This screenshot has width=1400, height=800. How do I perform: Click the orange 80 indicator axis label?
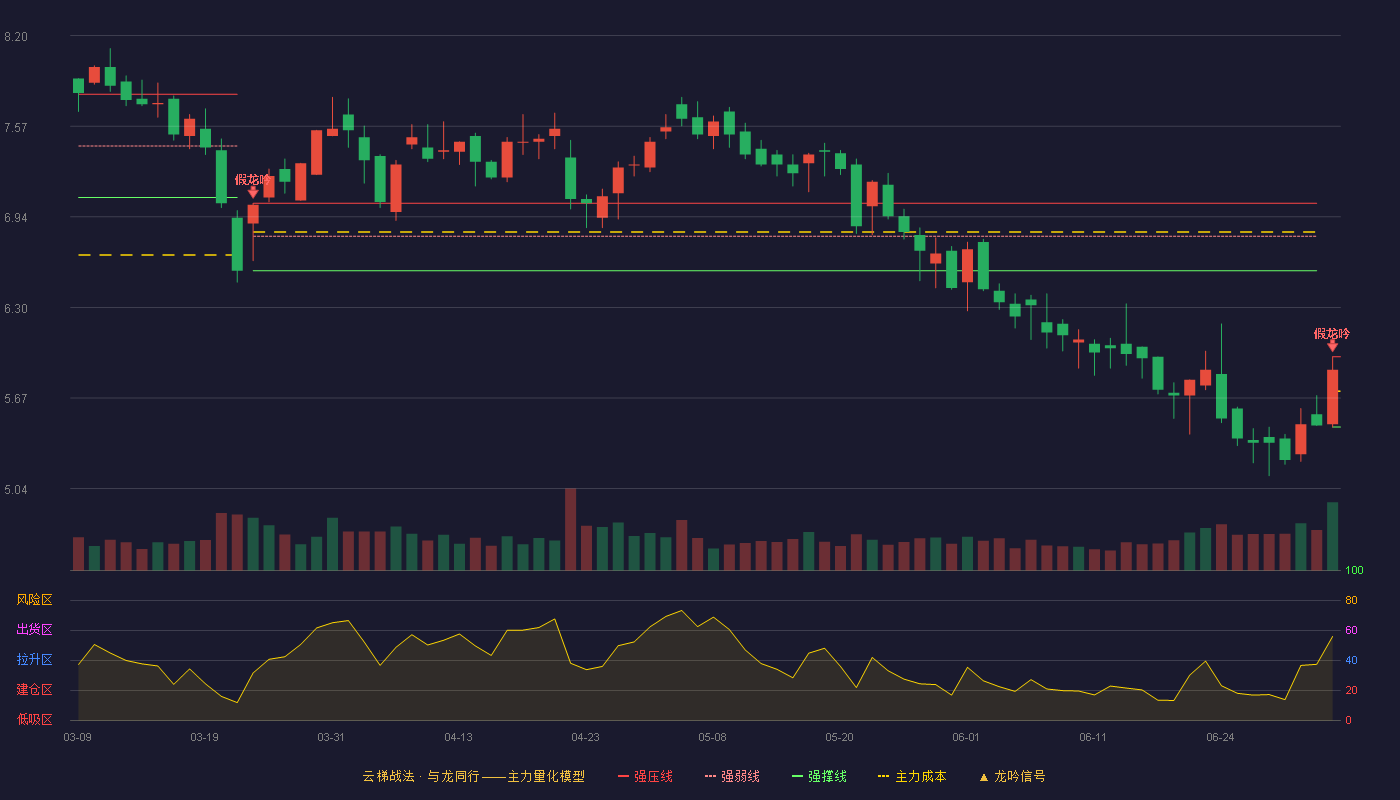[1351, 600]
